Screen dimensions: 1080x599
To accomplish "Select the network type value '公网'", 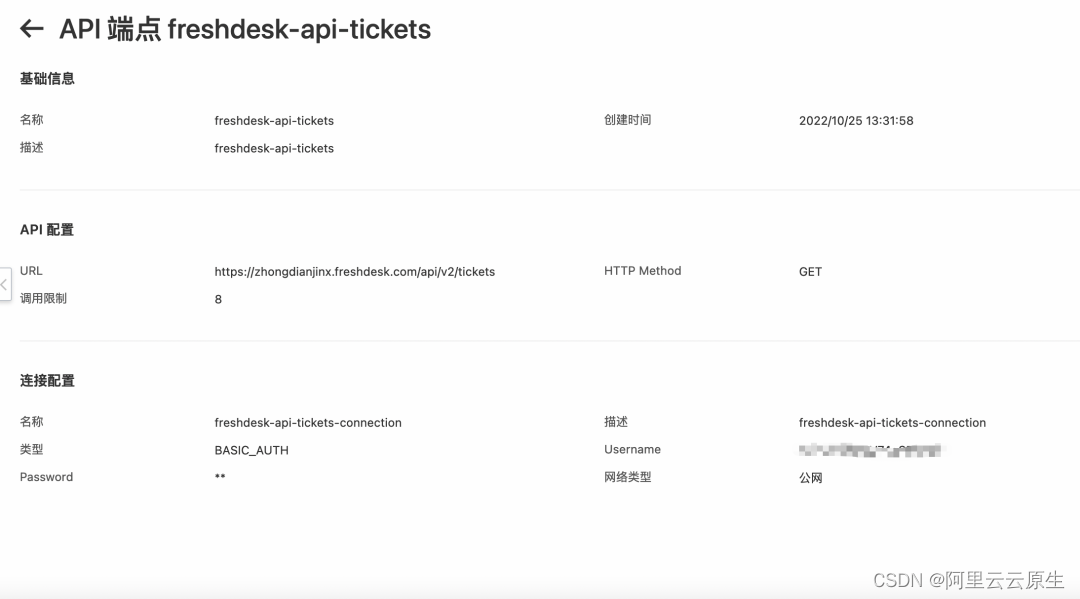I will (811, 477).
